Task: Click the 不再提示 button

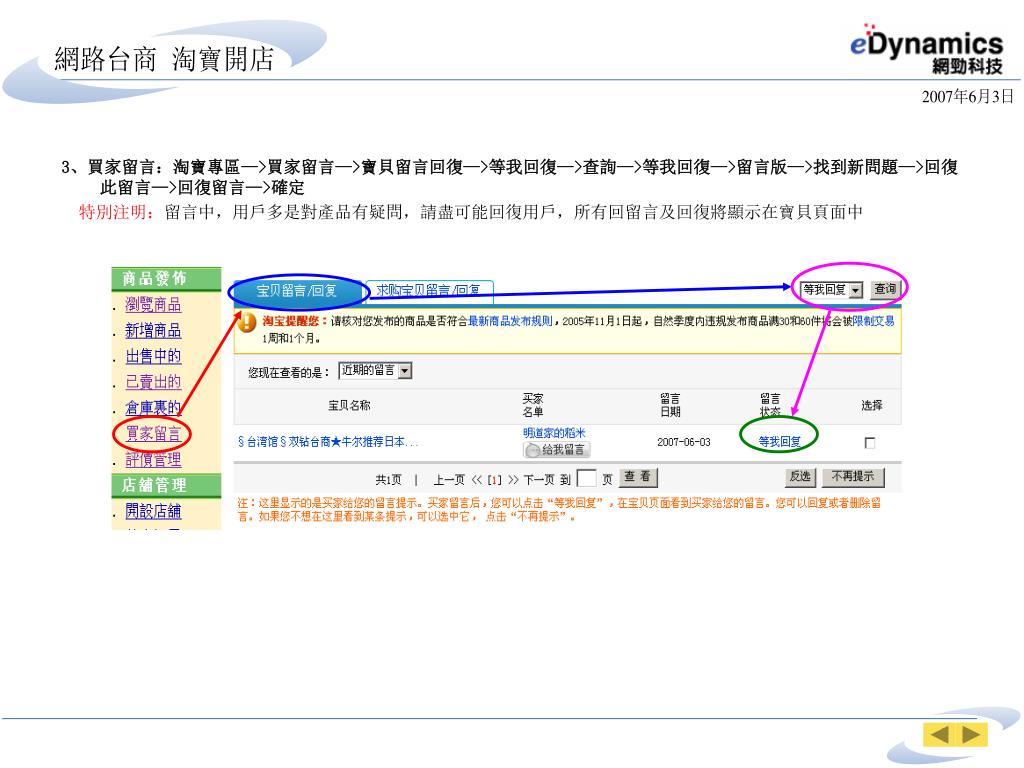Action: pyautogui.click(x=853, y=477)
